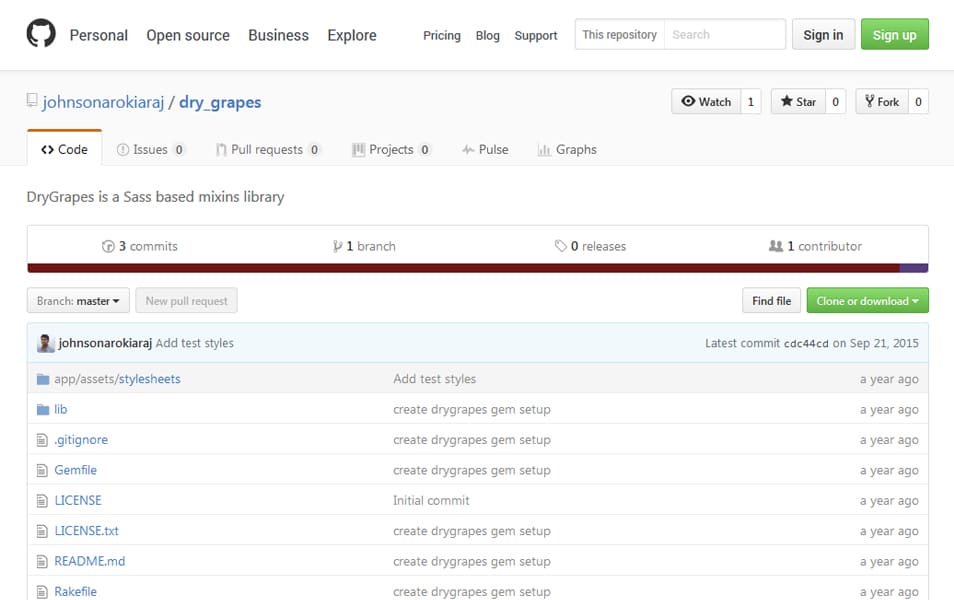Click the New pull request button
Image resolution: width=954 pixels, height=600 pixels.
(x=186, y=301)
